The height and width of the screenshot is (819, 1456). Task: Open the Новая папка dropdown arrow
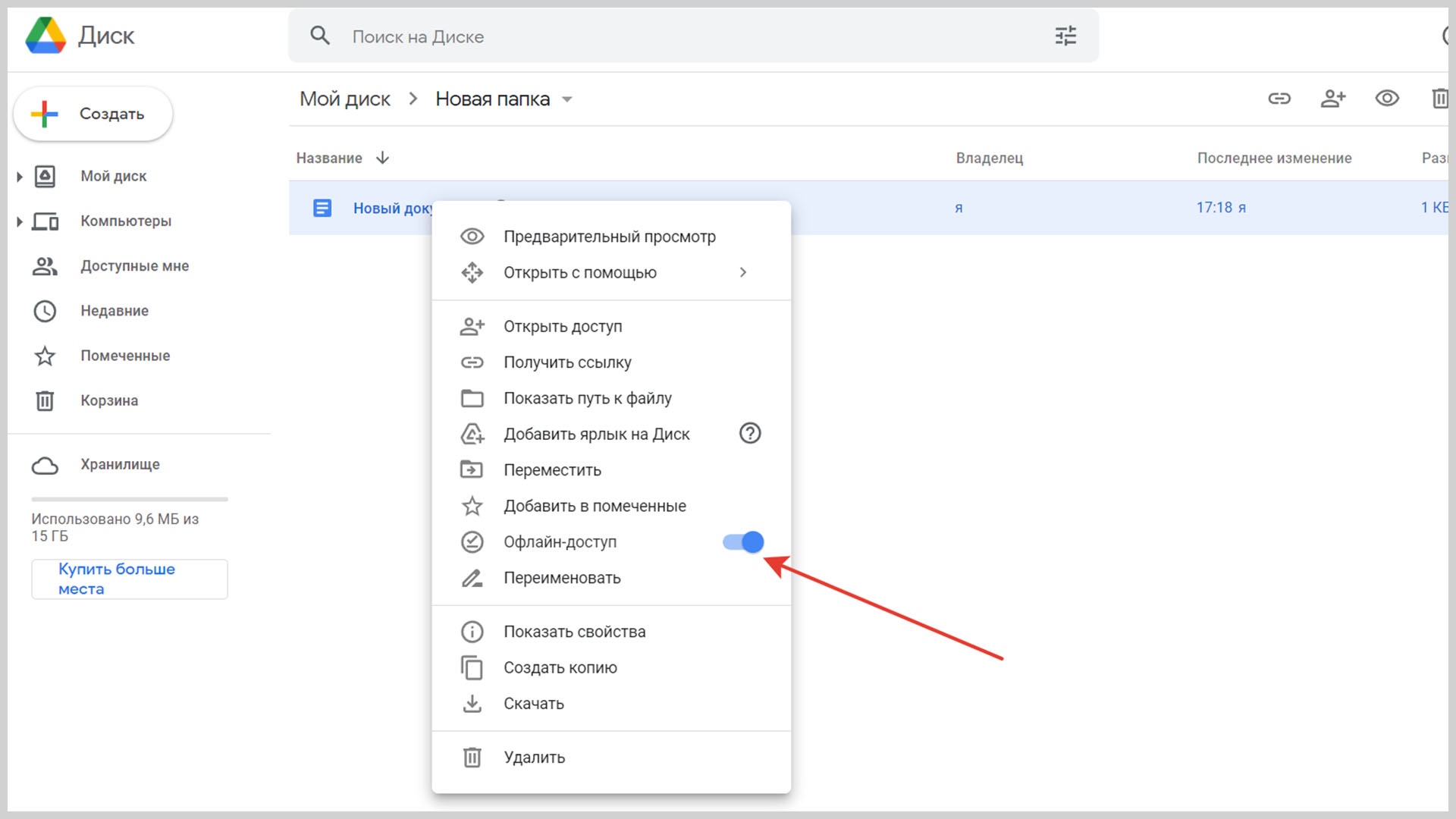[567, 99]
